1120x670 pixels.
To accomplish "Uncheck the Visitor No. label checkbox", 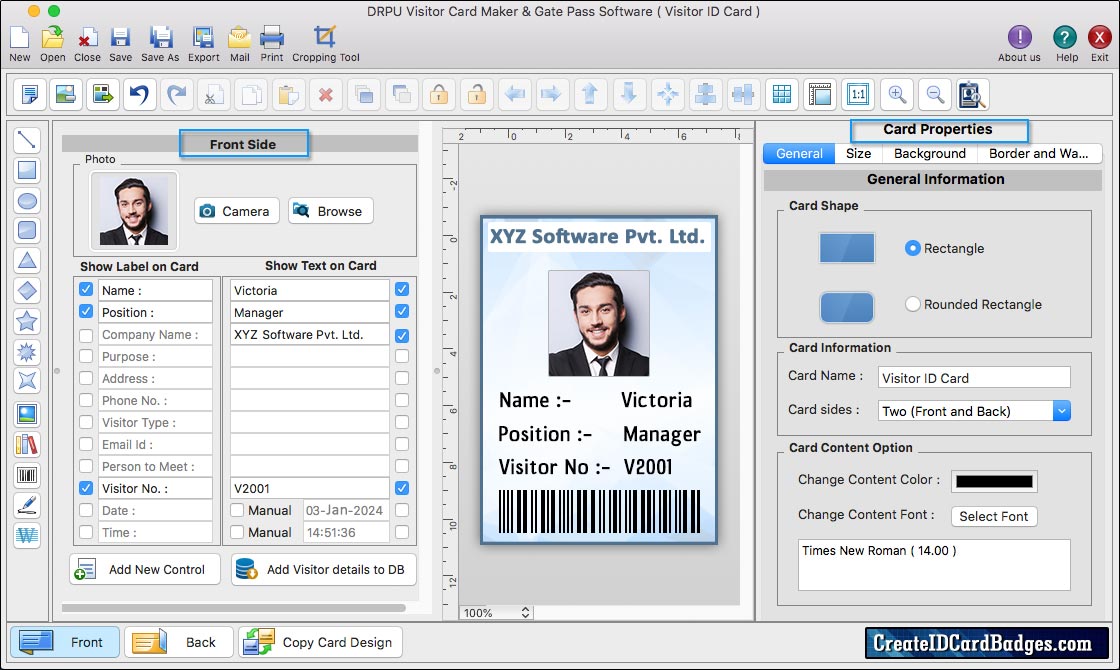I will [86, 488].
